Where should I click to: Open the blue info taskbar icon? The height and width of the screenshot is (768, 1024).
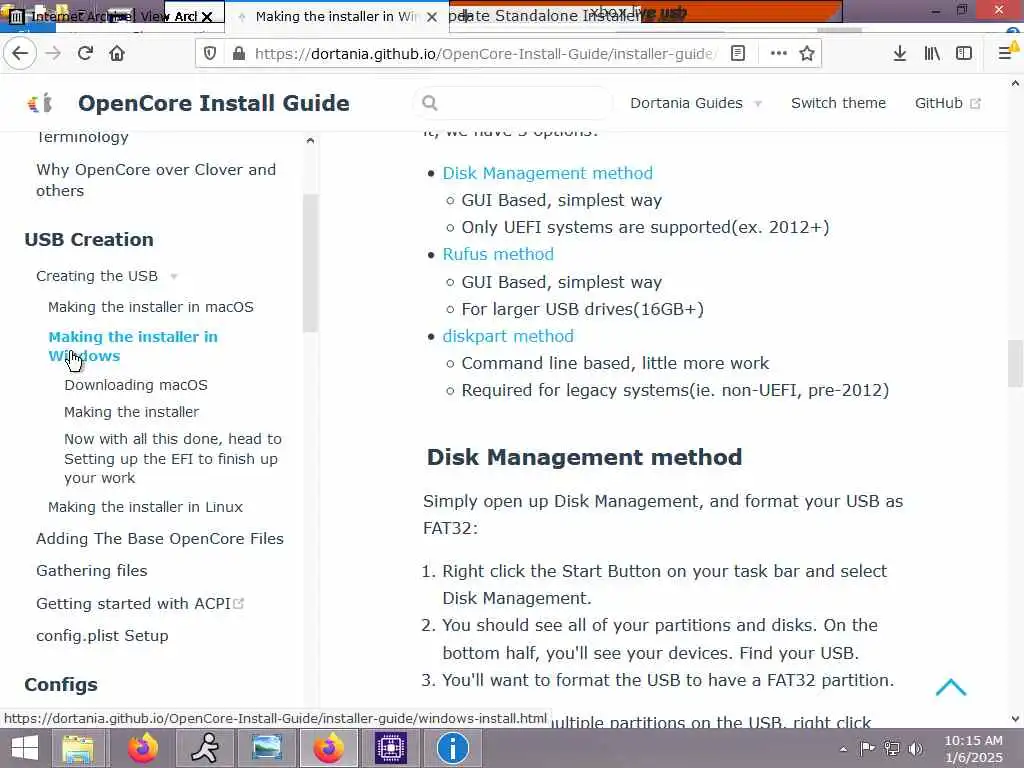tap(453, 748)
